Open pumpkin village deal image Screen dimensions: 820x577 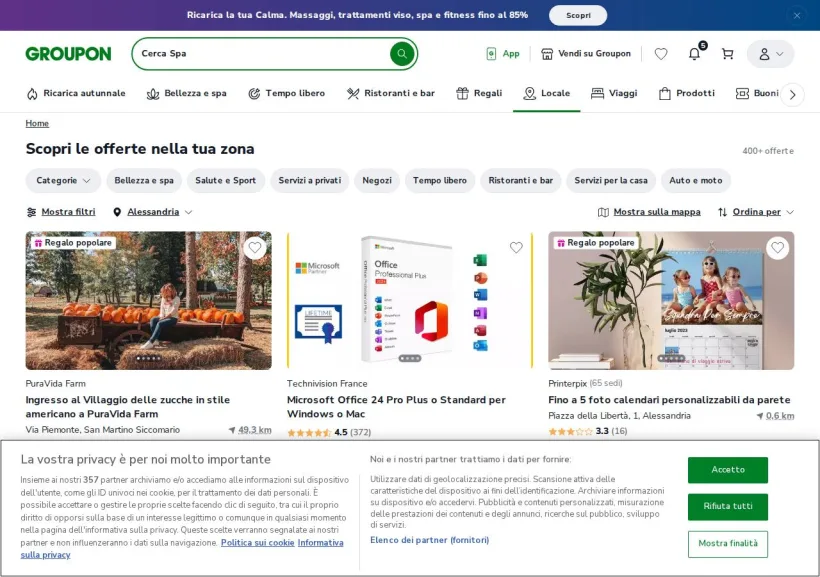point(149,301)
